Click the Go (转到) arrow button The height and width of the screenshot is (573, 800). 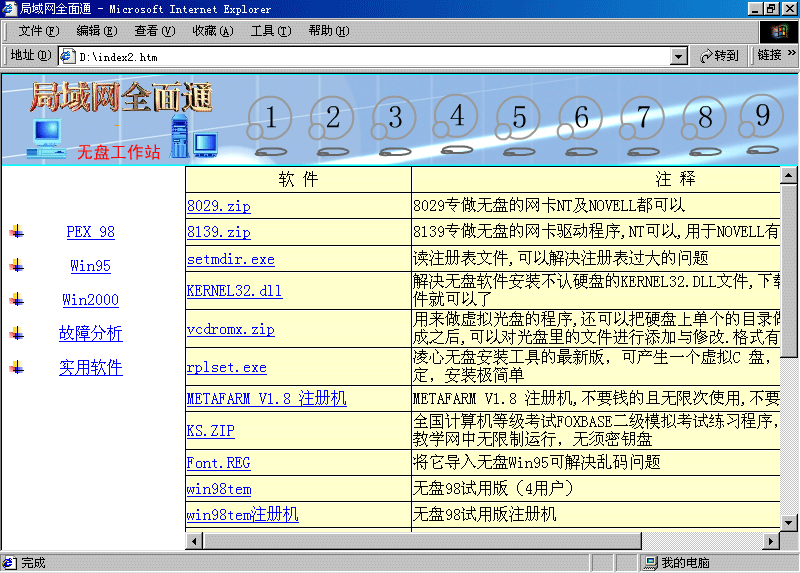pos(720,56)
